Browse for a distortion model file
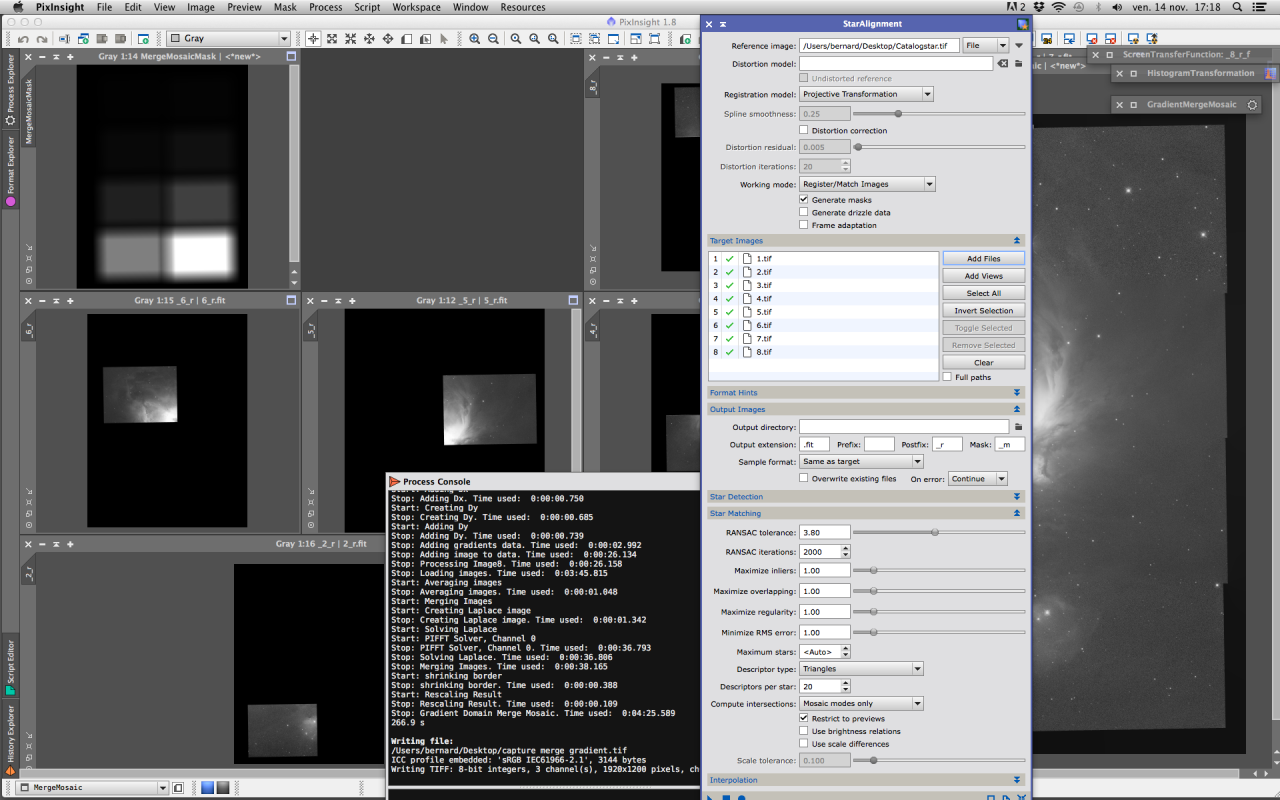 [1018, 63]
